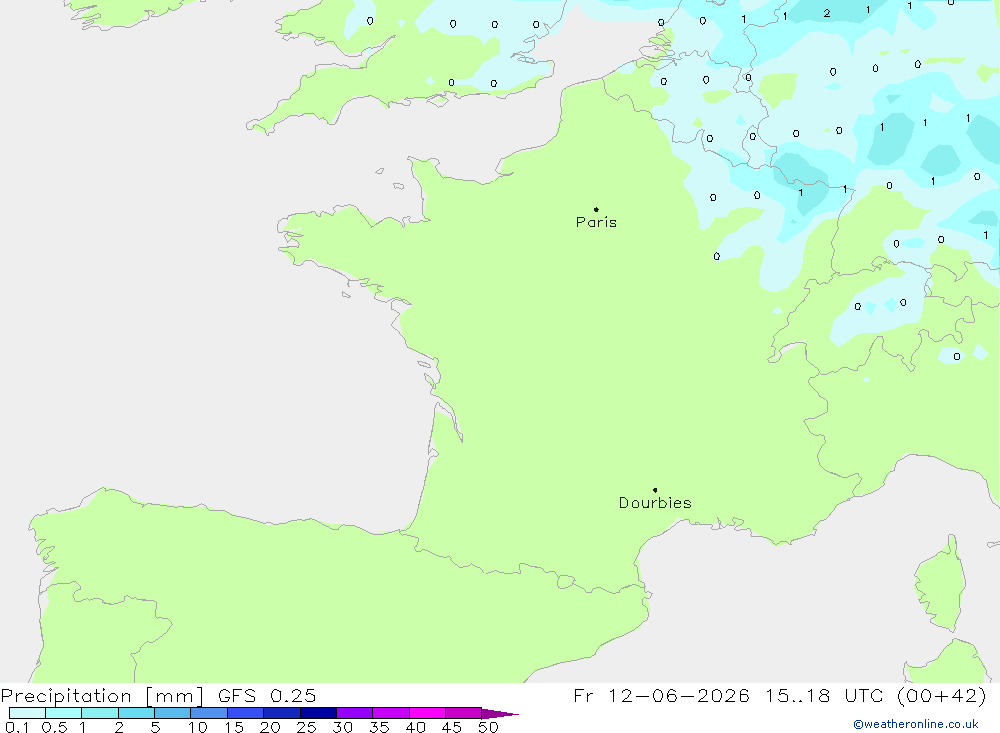
Task: Pick the 5–10 mm legend color
Action: click(172, 713)
